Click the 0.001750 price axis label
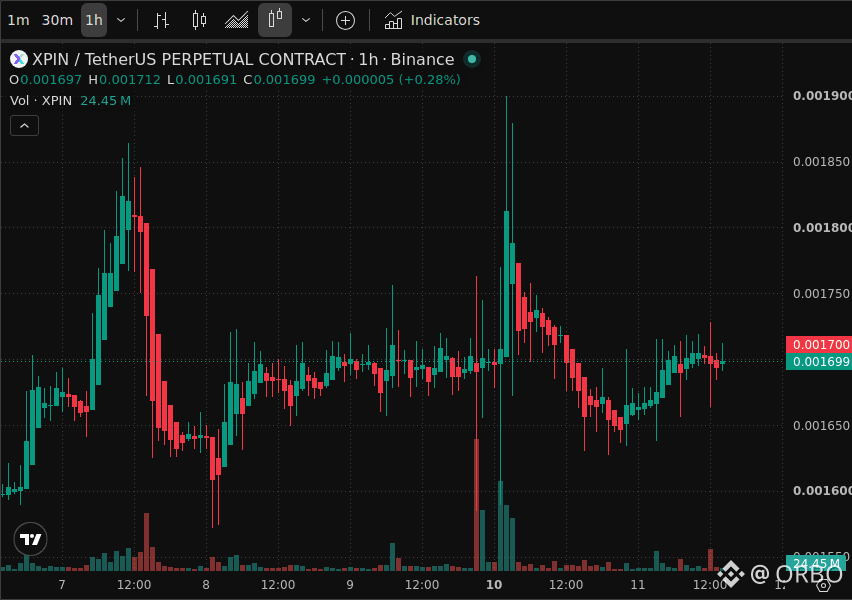The height and width of the screenshot is (600, 852). 821,293
